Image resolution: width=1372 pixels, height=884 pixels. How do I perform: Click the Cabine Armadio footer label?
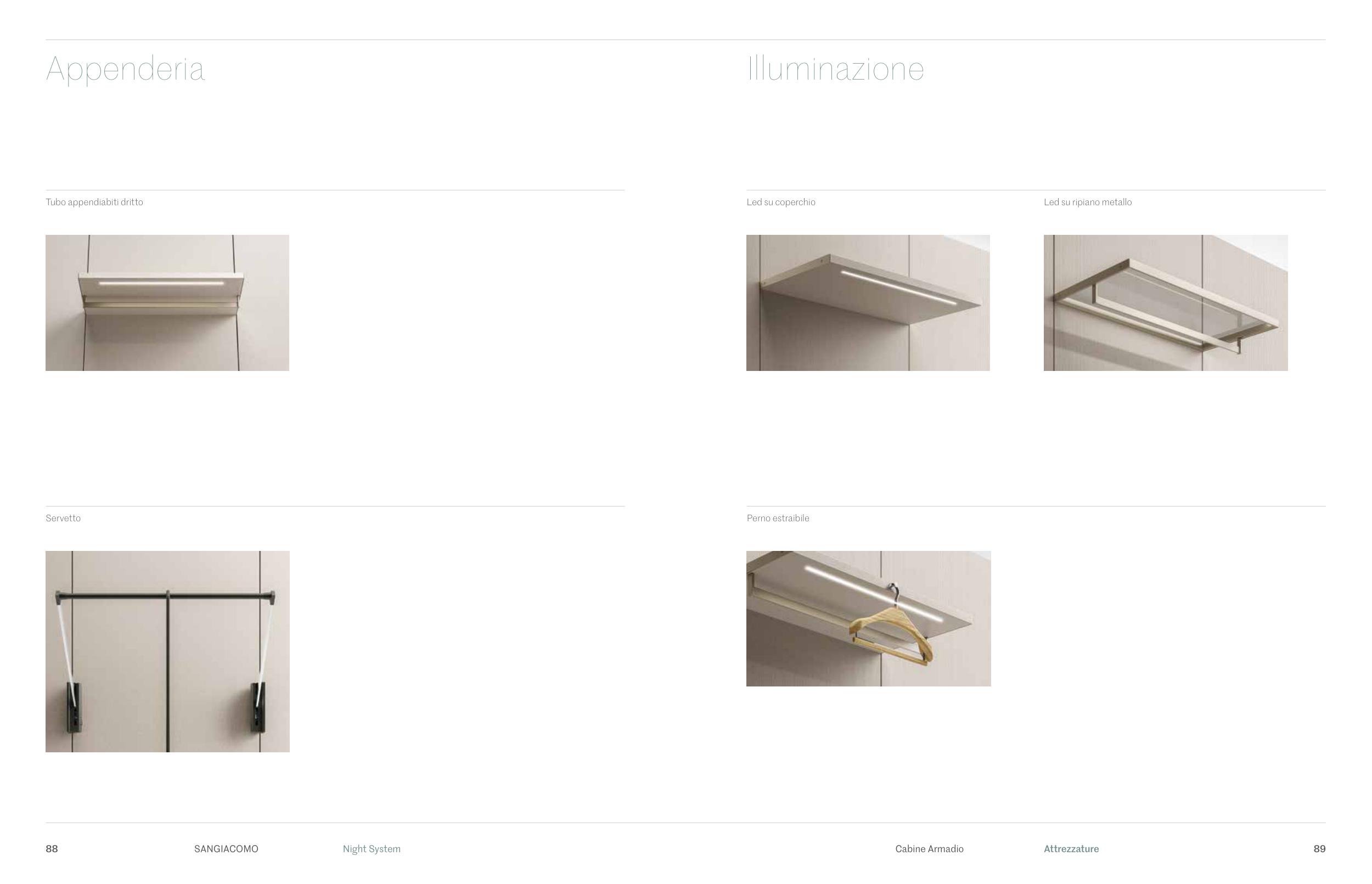click(929, 849)
